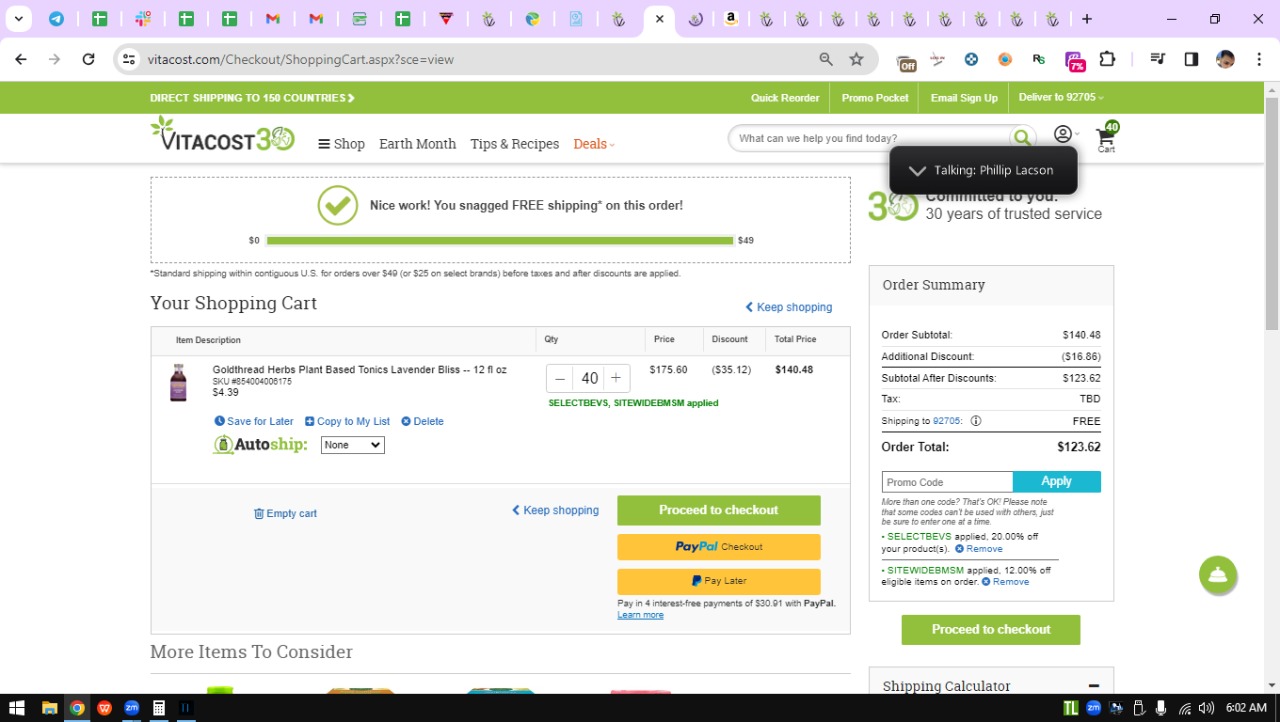Viewport: 1280px width, 722px height.
Task: Toggle the browser side panel
Action: point(1191,59)
